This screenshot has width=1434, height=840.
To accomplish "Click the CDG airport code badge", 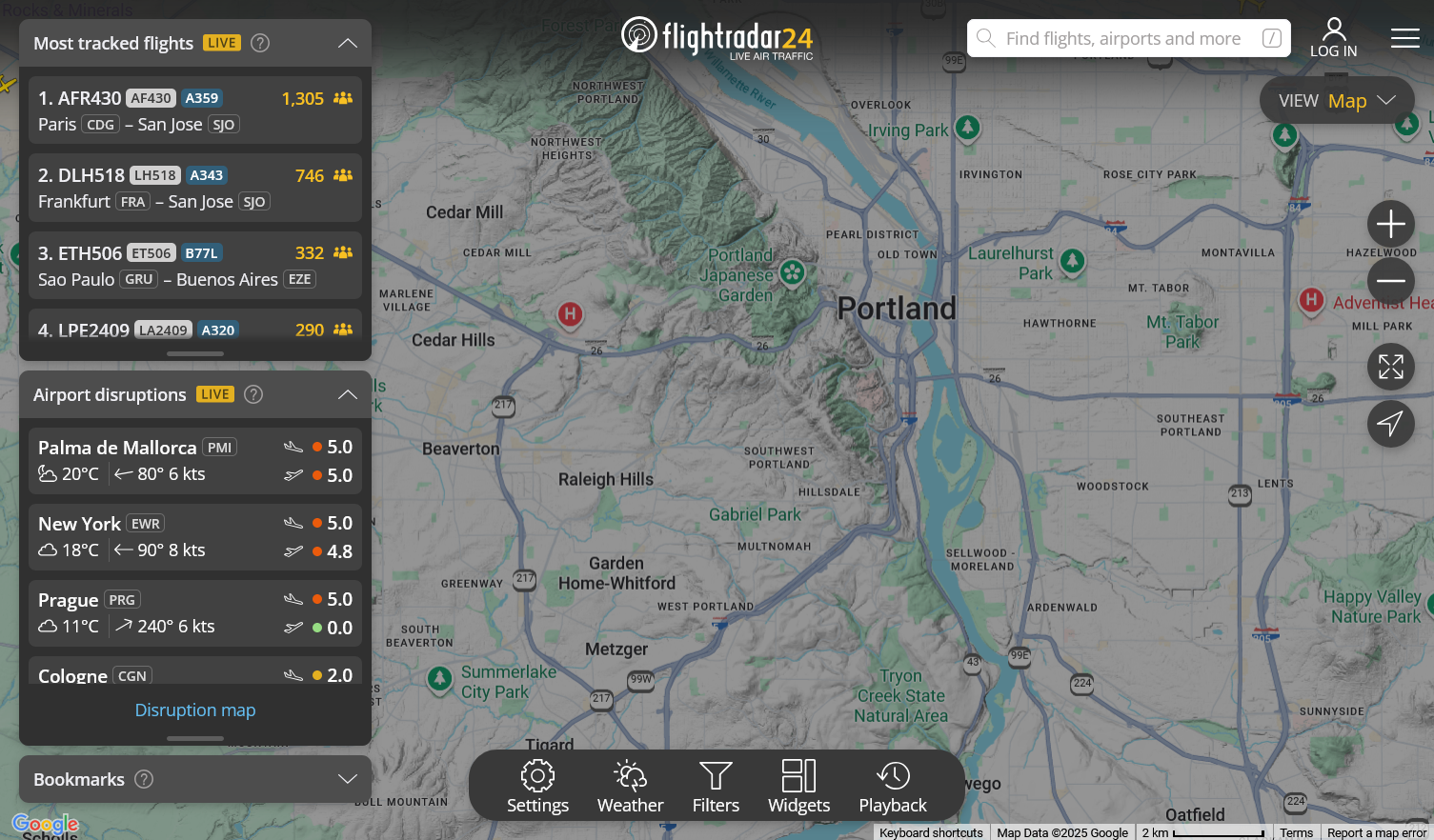I will 100,125.
